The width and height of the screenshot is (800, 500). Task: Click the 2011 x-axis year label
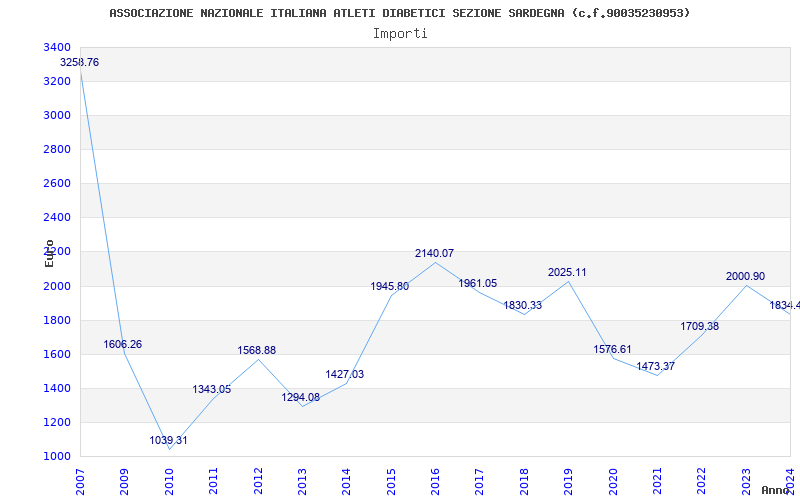(213, 482)
